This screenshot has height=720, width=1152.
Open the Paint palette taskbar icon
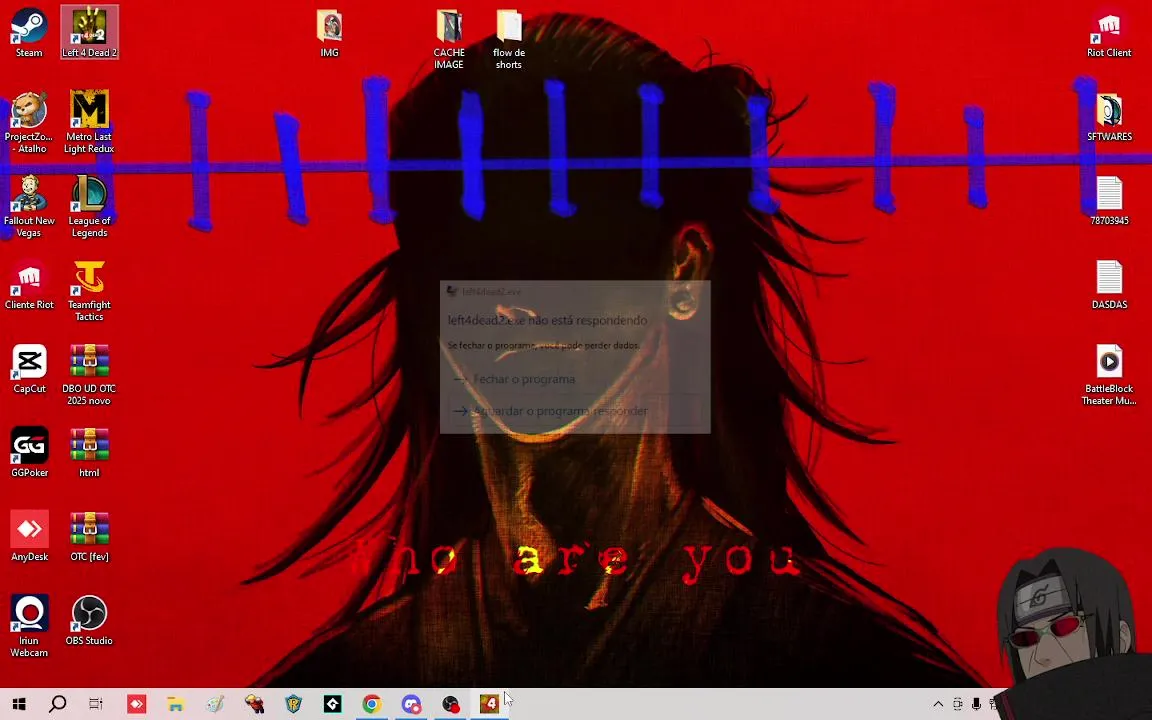215,704
